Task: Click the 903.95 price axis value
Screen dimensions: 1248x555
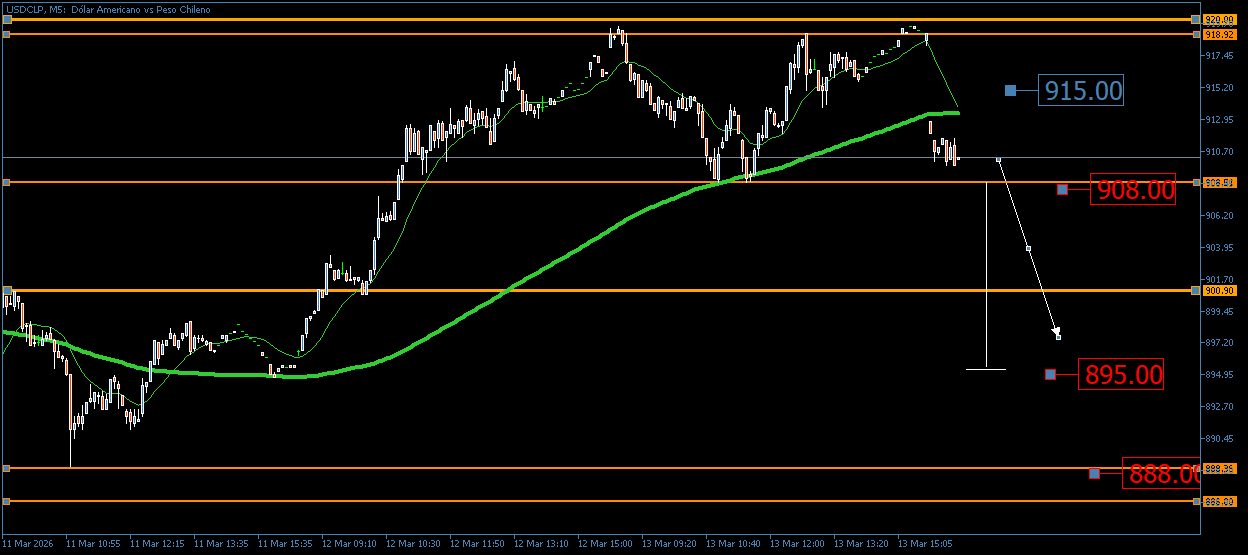Action: 1220,248
